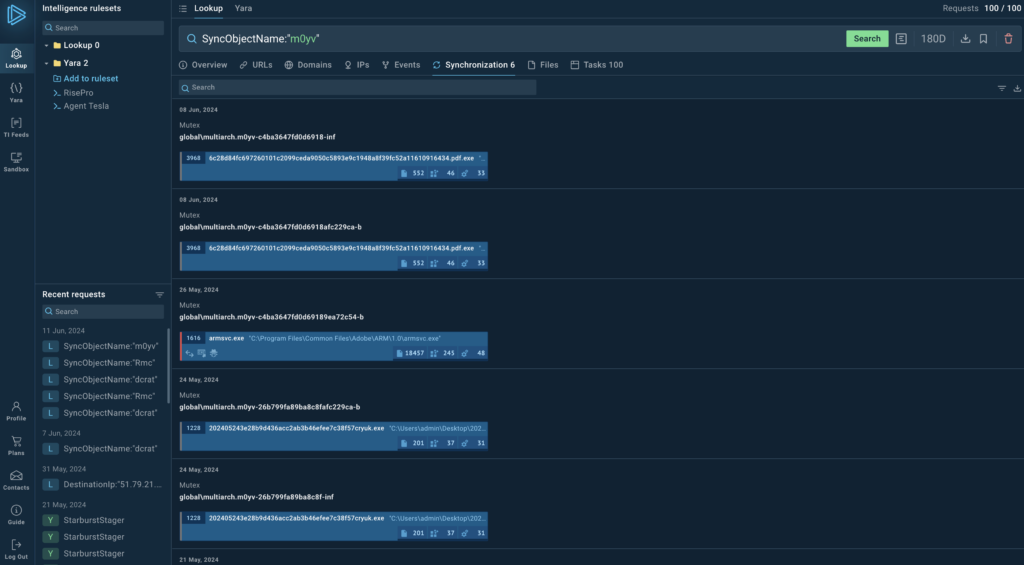Screen dimensions: 1024x565
Task: Switch to the Tasks 100 tab
Action: [596, 65]
